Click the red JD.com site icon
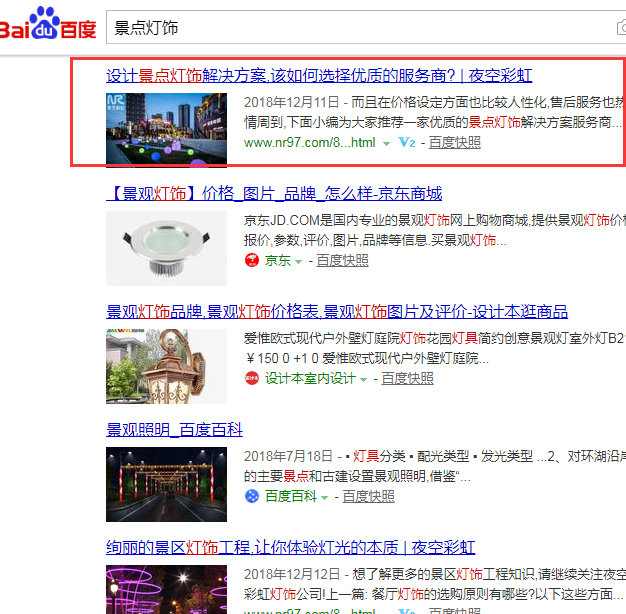Viewport: 626px width, 614px height. pos(252,260)
